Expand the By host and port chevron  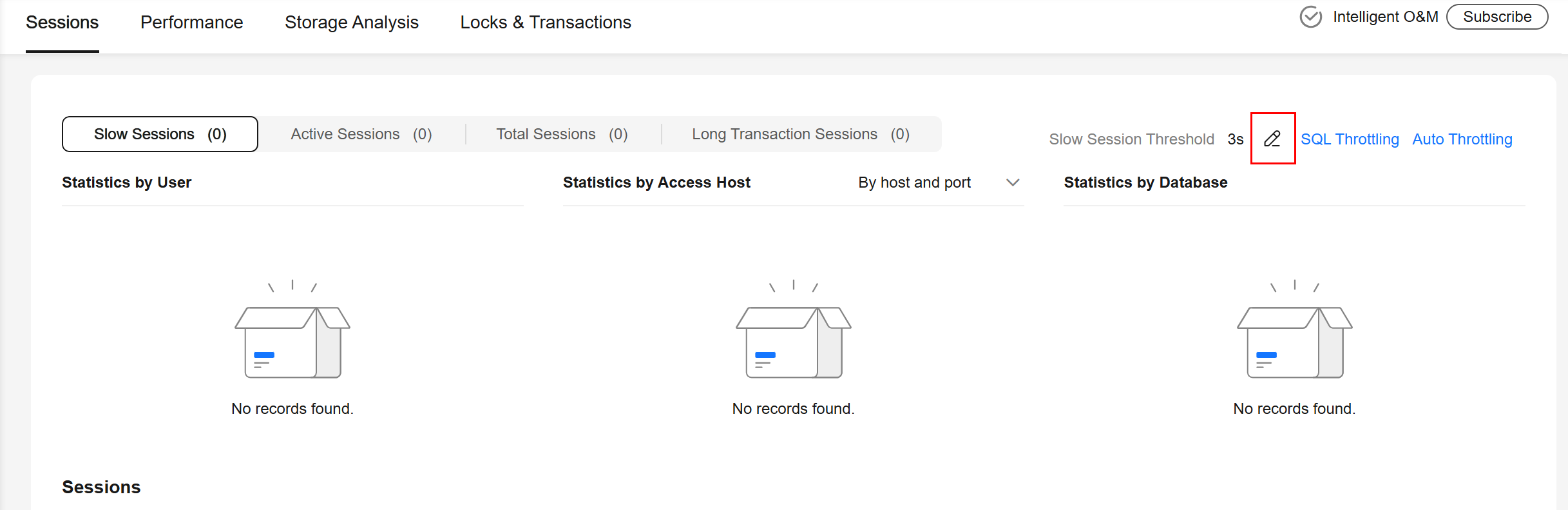(1013, 182)
